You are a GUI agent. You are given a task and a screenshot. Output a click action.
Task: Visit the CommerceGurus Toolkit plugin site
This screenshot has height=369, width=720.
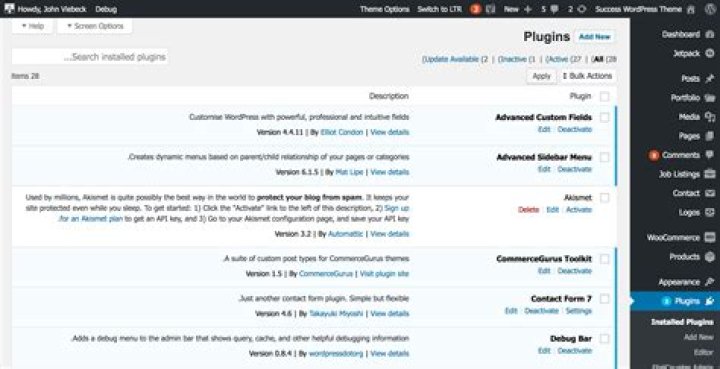pos(384,274)
